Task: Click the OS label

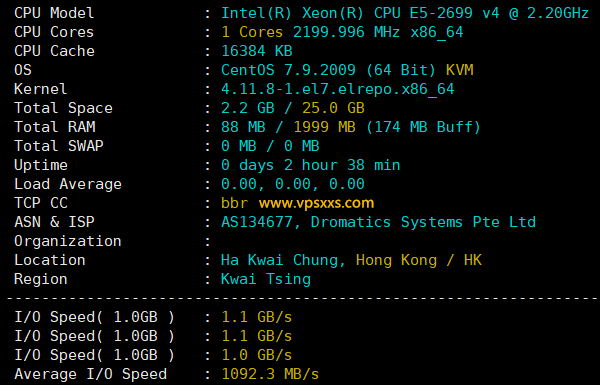Action: point(23,70)
